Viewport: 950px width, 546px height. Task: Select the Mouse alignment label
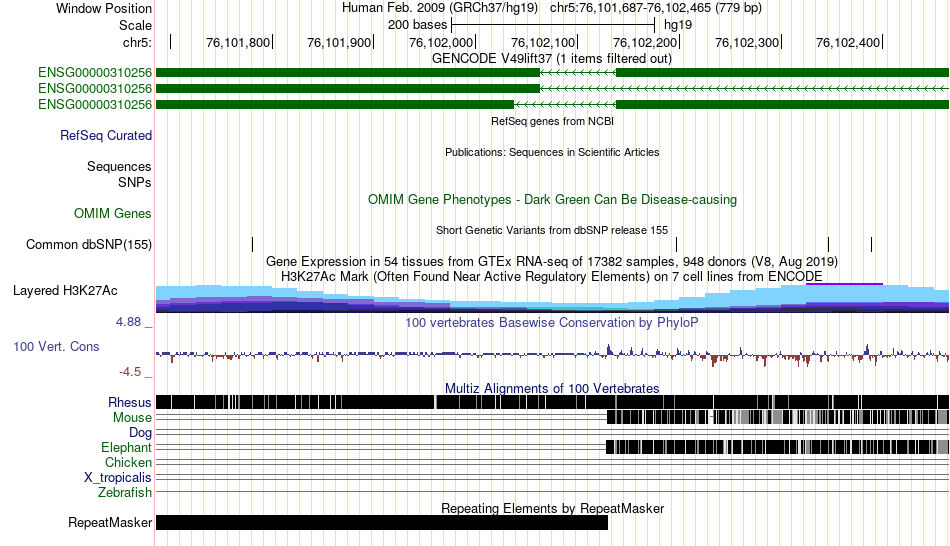132,418
